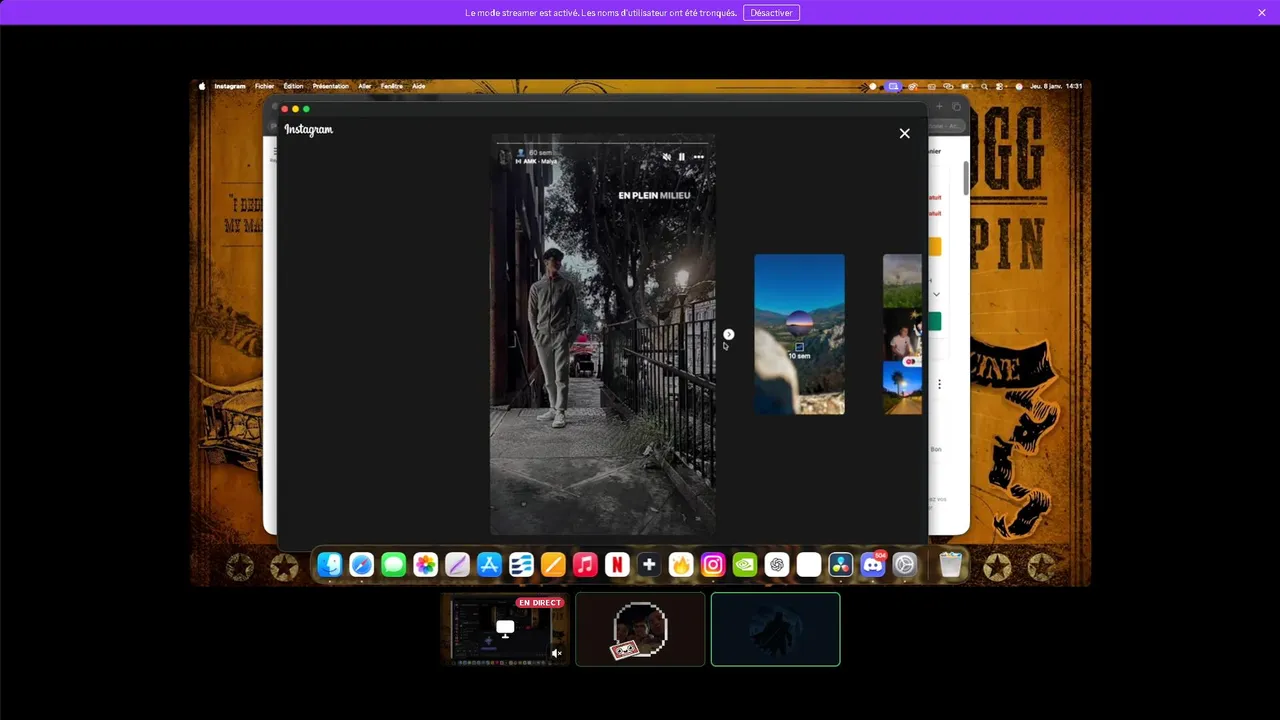Open the Instagram app menu in menu bar

pyautogui.click(x=229, y=86)
